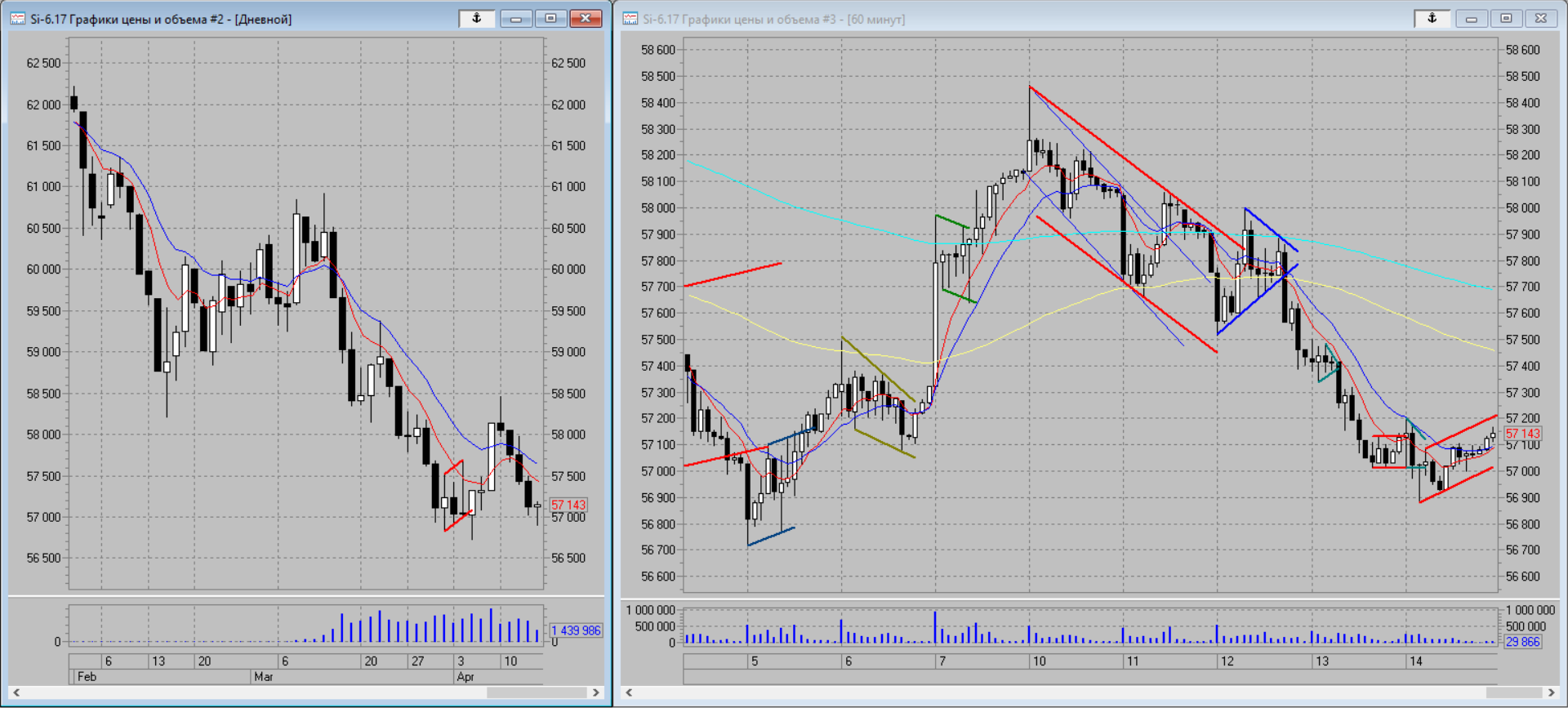The height and width of the screenshot is (708, 1568).
Task: Click the 56 600 label on the right price axis of the 60-minute chart
Action: coord(1523,577)
